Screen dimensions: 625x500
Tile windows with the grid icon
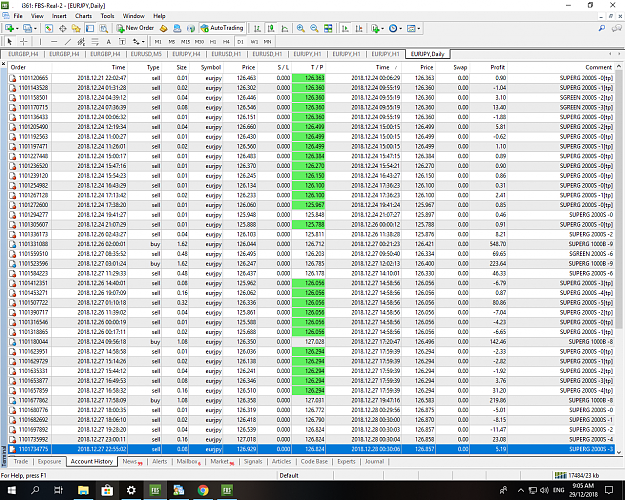coord(328,28)
